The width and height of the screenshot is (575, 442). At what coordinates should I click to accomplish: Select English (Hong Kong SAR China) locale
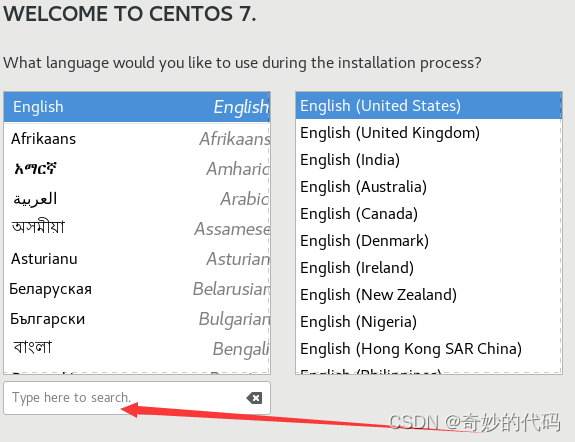click(x=428, y=348)
